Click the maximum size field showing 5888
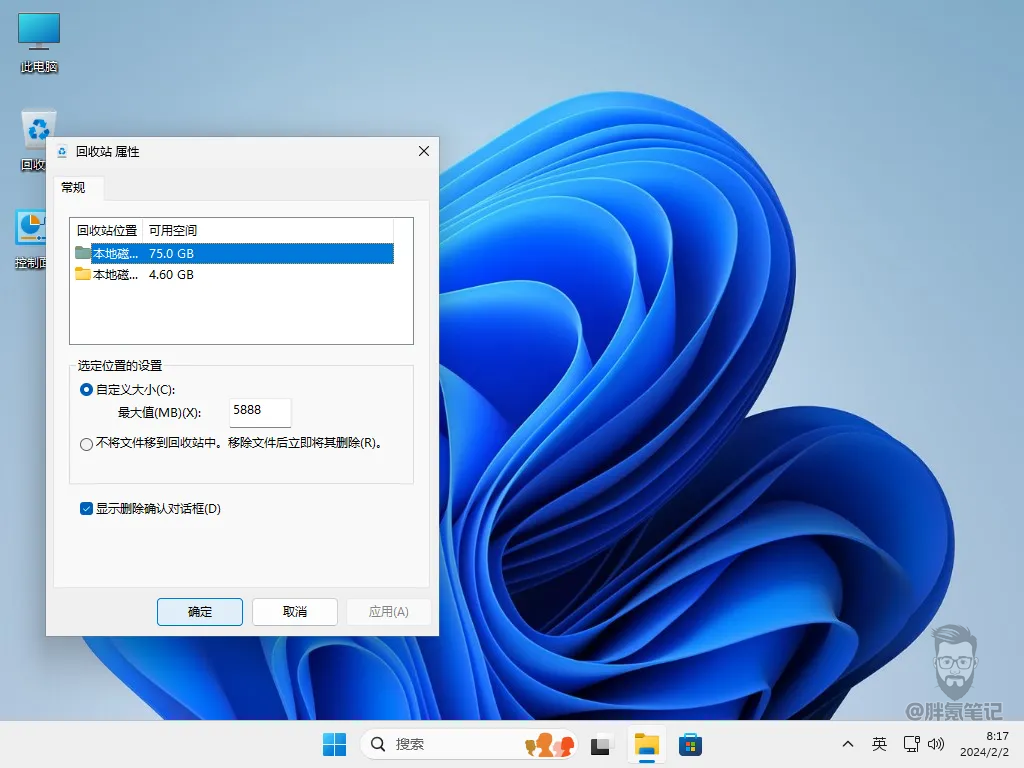Viewport: 1024px width, 768px height. tap(260, 411)
